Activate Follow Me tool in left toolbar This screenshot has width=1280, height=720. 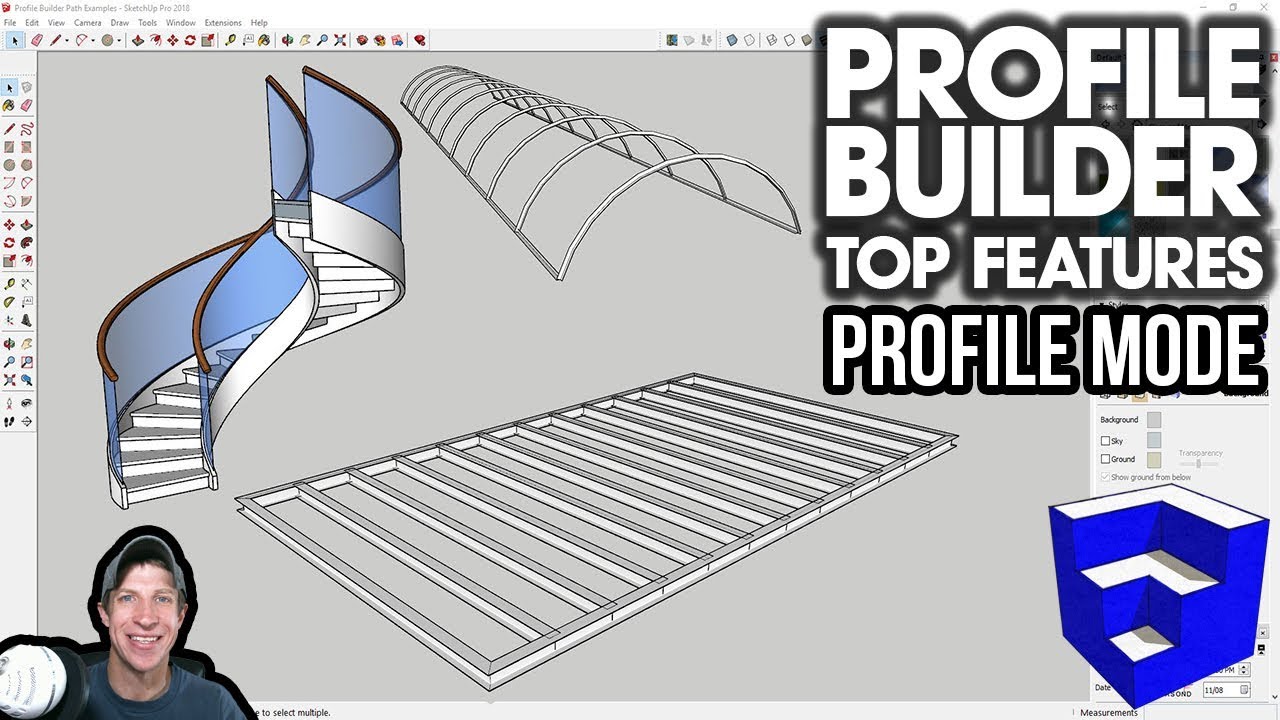click(27, 243)
